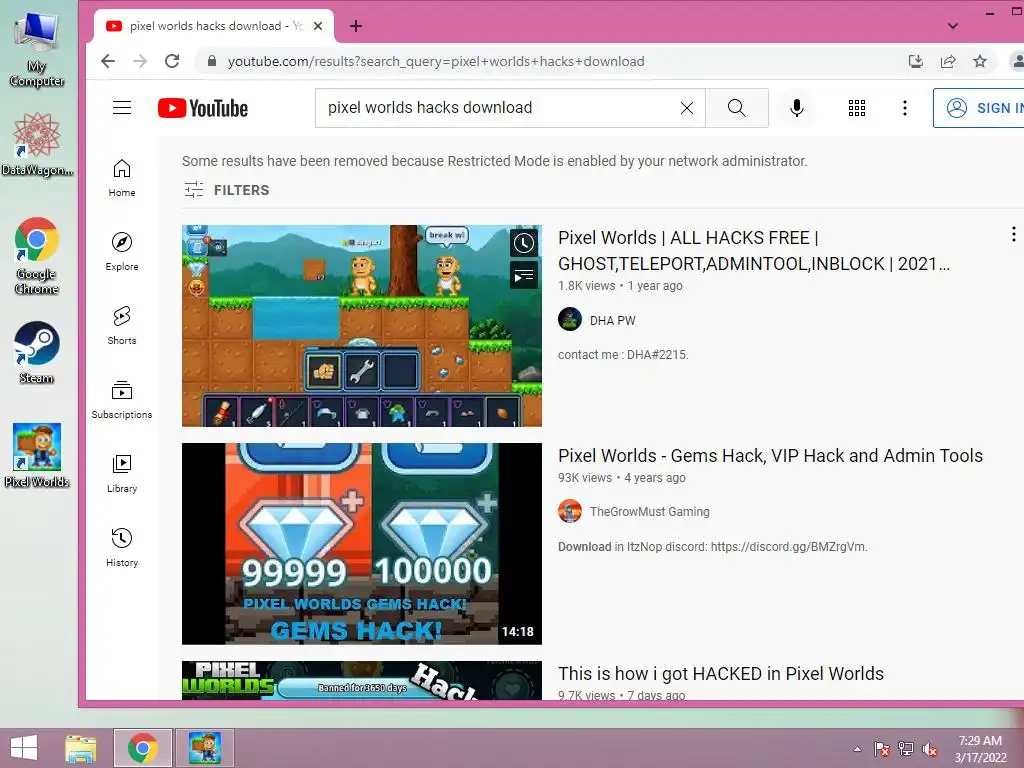The width and height of the screenshot is (1024, 768).
Task: Open My Computer desktop icon
Action: tap(37, 50)
